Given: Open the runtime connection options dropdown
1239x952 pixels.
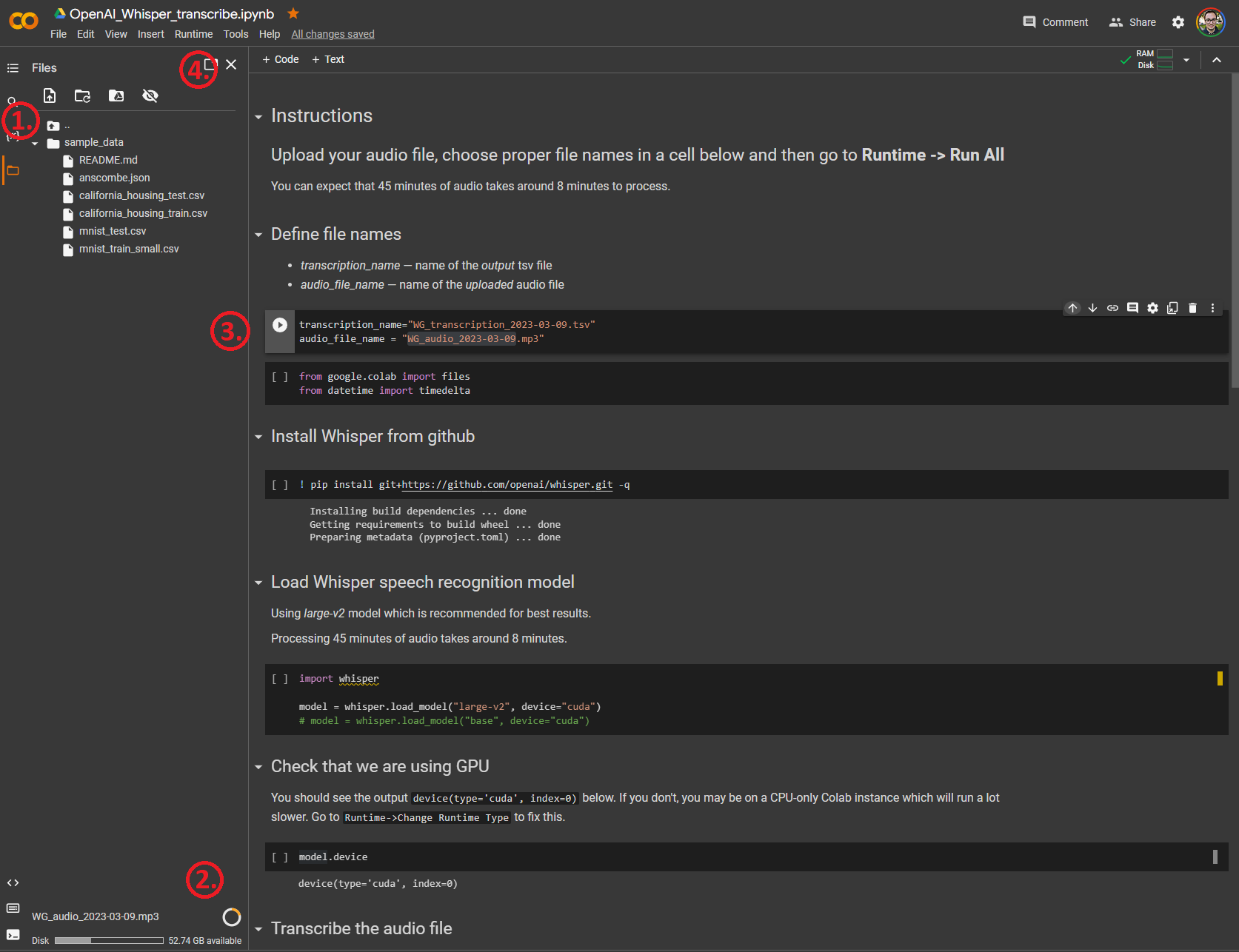Looking at the screenshot, I should tap(1186, 60).
